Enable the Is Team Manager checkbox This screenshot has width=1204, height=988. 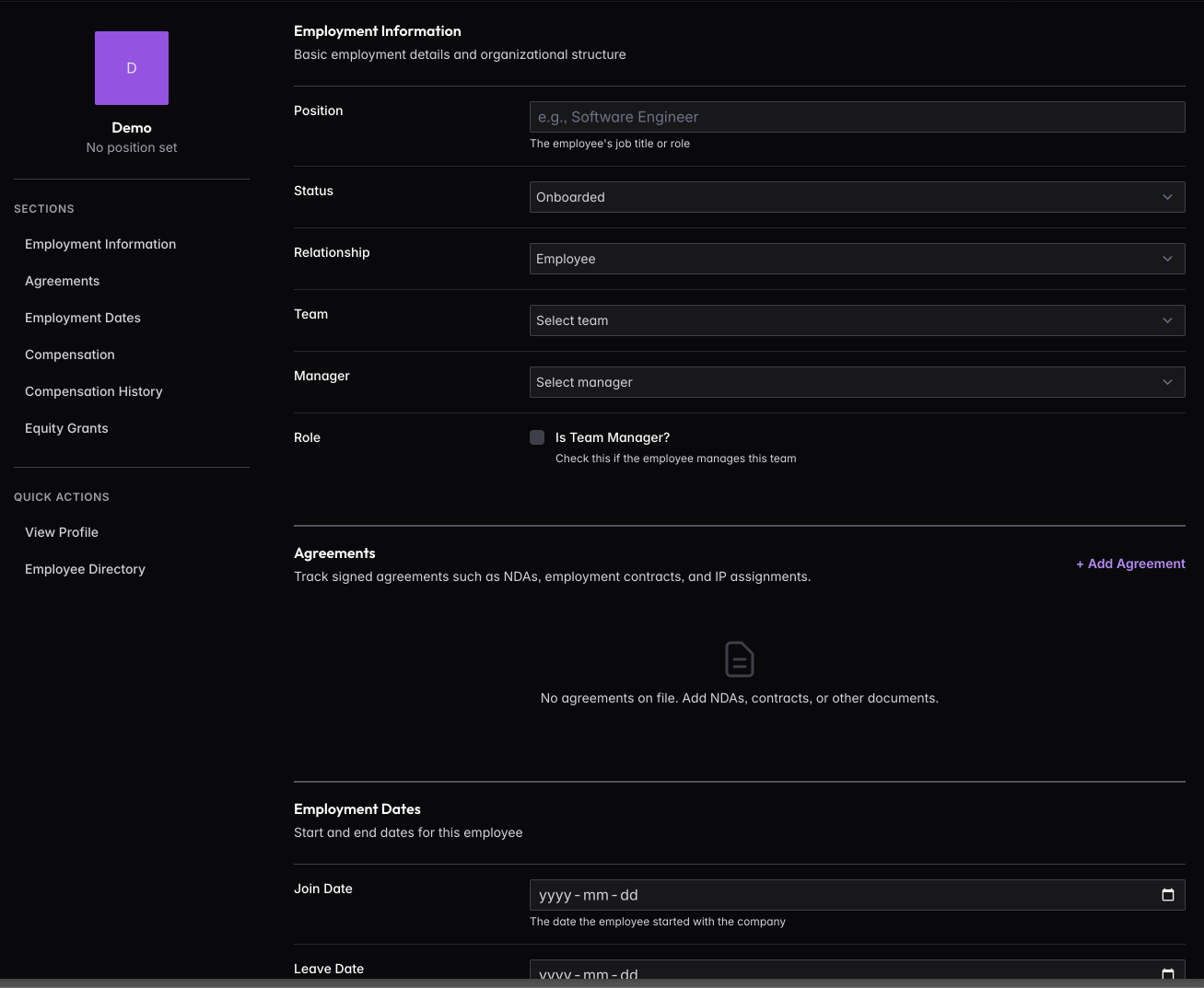click(x=537, y=437)
